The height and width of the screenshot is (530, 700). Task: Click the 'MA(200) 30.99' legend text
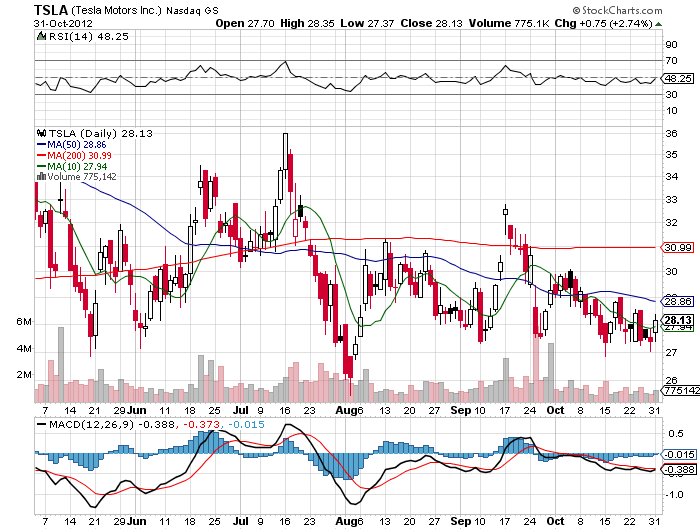click(79, 155)
